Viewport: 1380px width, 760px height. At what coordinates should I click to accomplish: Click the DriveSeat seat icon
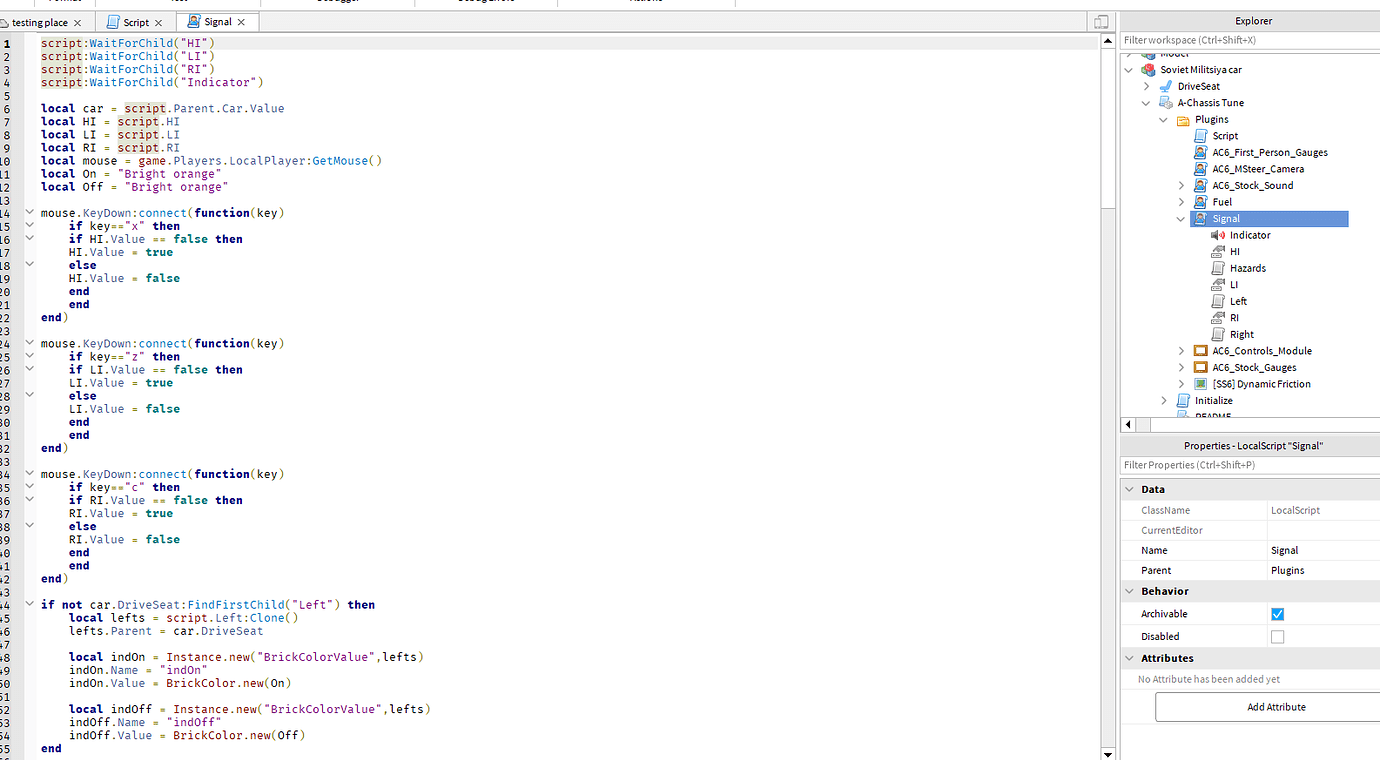[x=1165, y=86]
